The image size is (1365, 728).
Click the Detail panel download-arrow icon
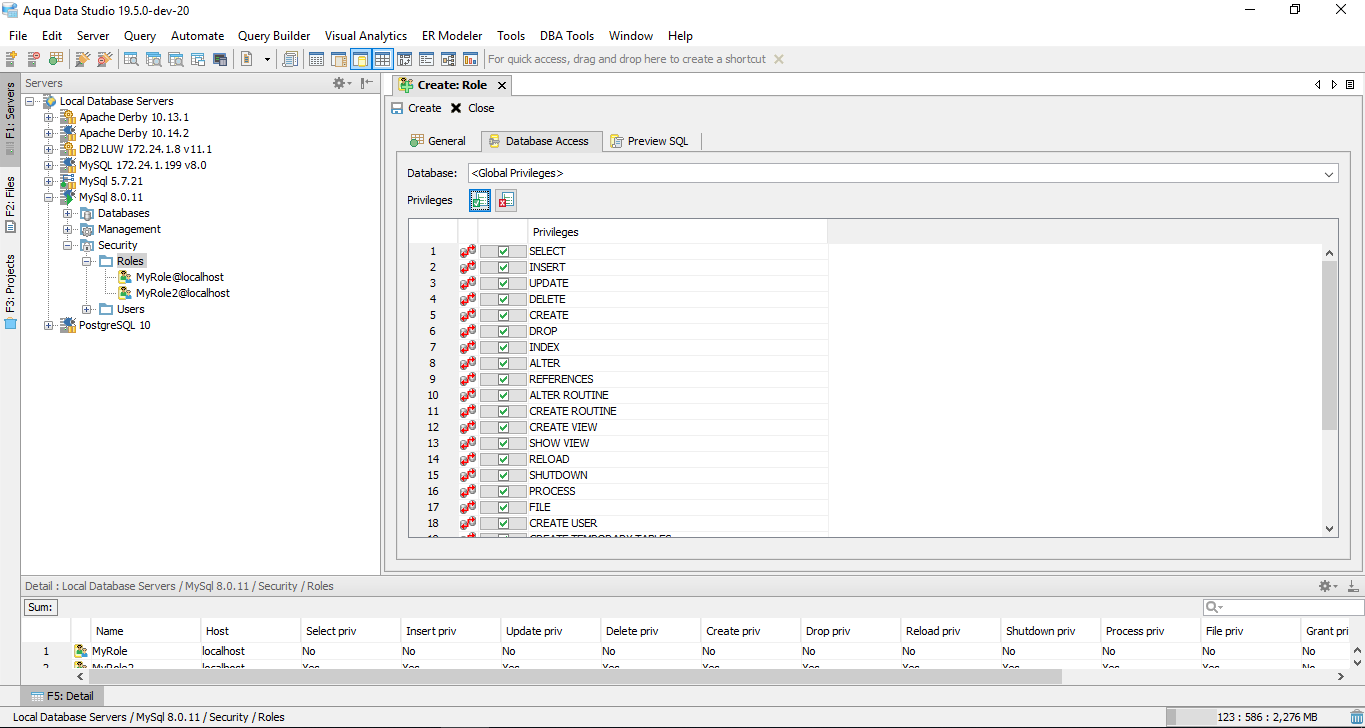point(1352,586)
